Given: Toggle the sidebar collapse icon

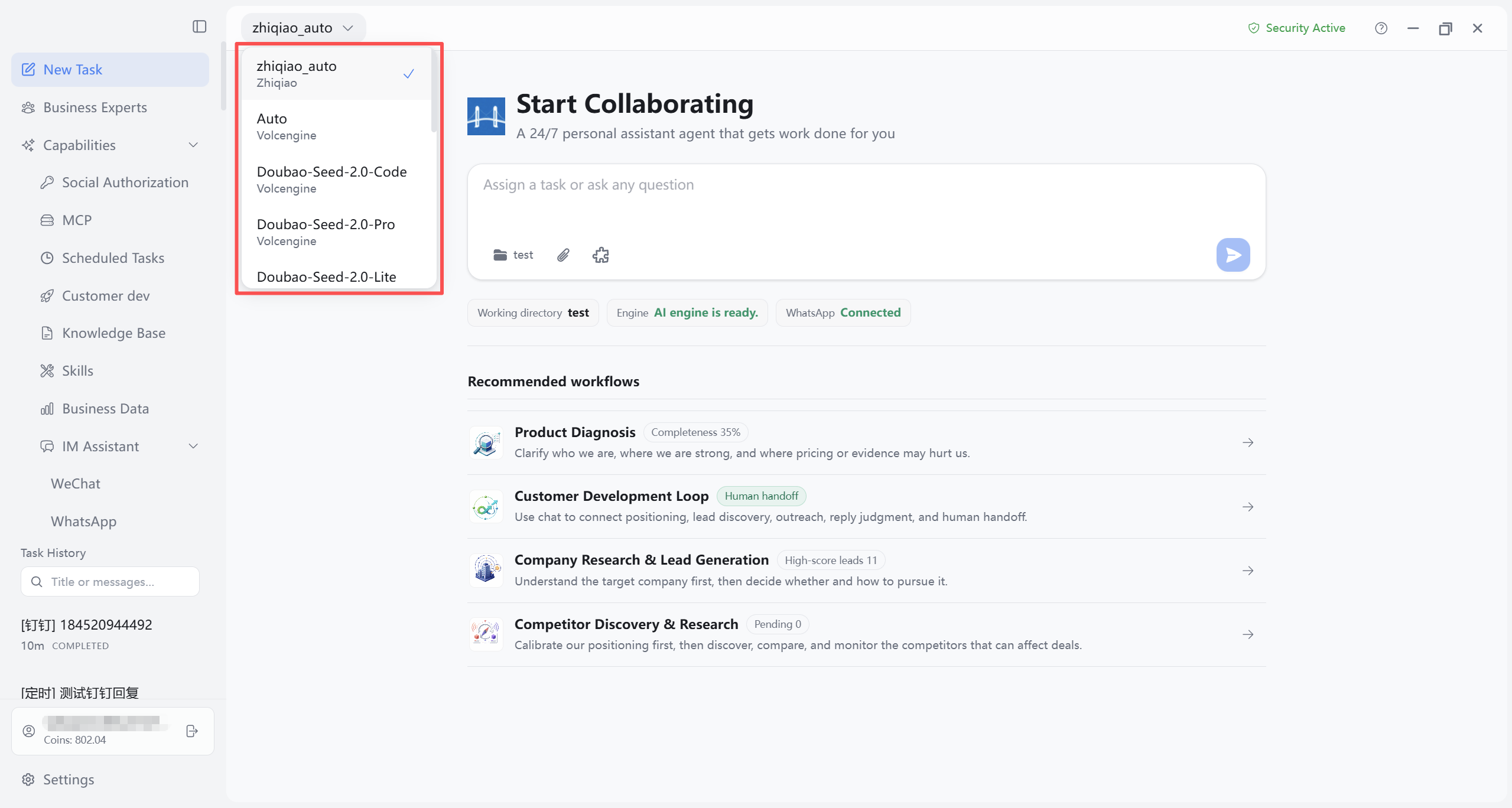Looking at the screenshot, I should coord(200,27).
